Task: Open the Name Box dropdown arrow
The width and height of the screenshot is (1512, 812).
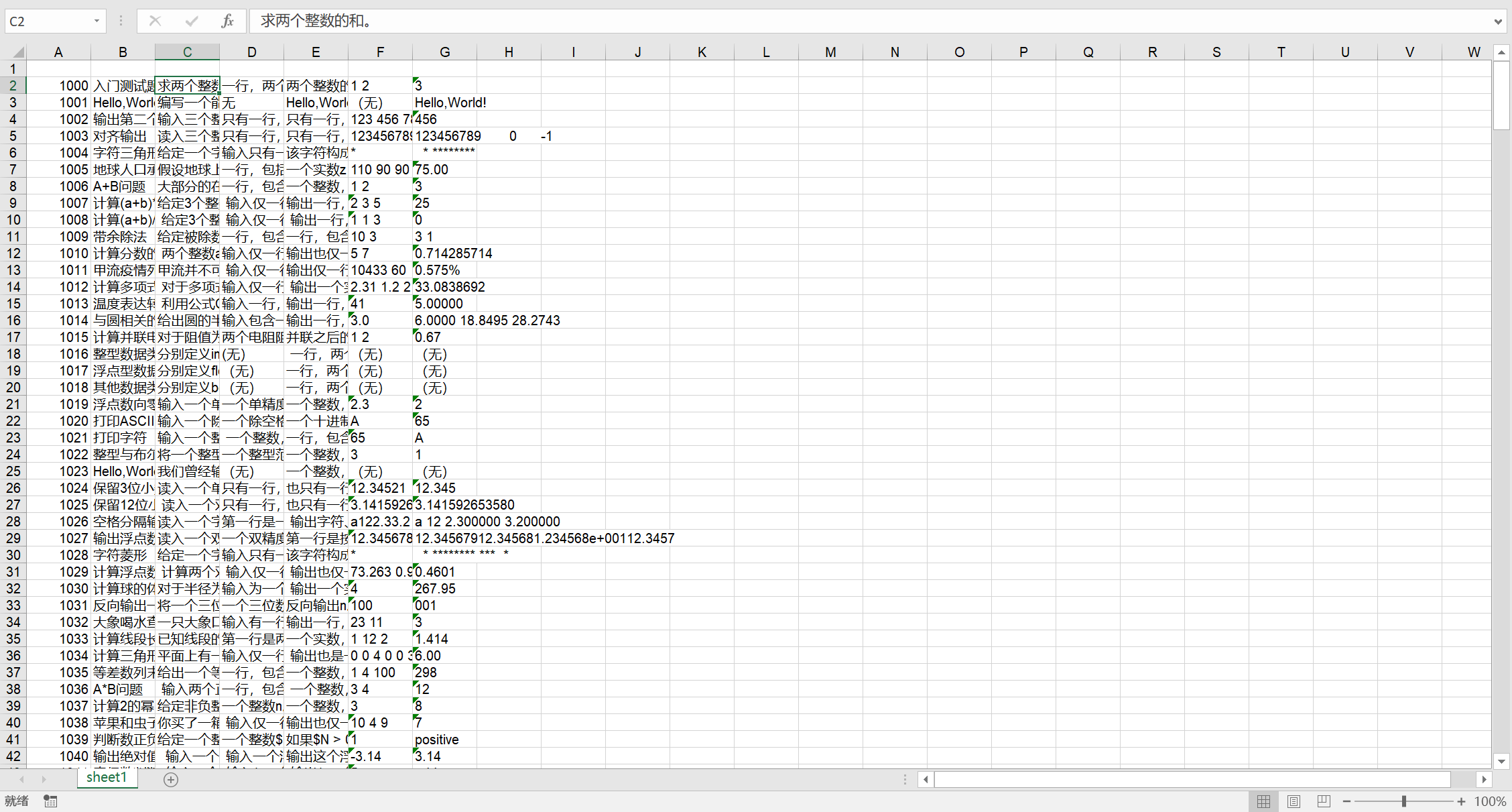Action: [97, 21]
